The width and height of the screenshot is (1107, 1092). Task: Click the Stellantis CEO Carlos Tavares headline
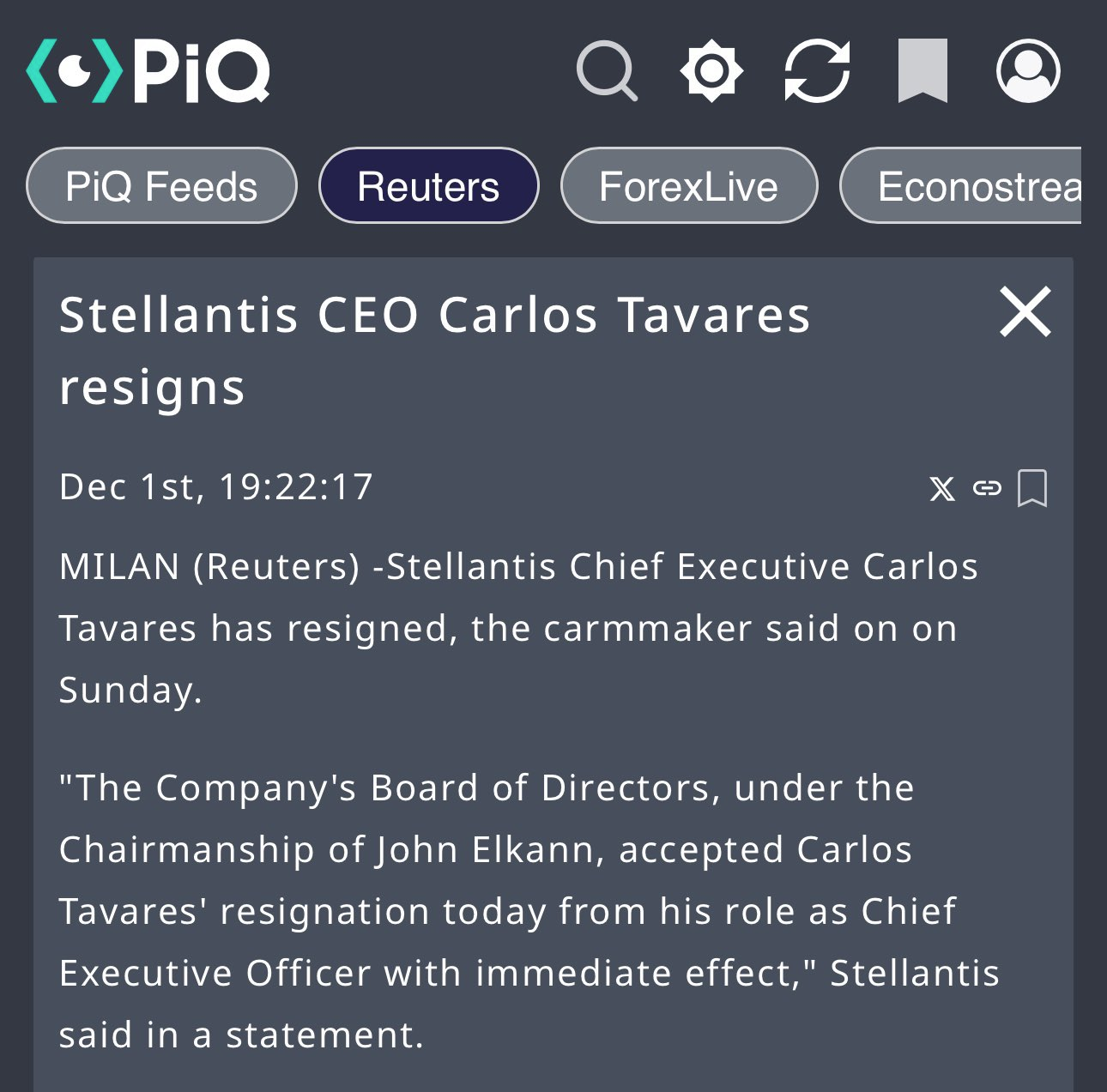pos(434,350)
